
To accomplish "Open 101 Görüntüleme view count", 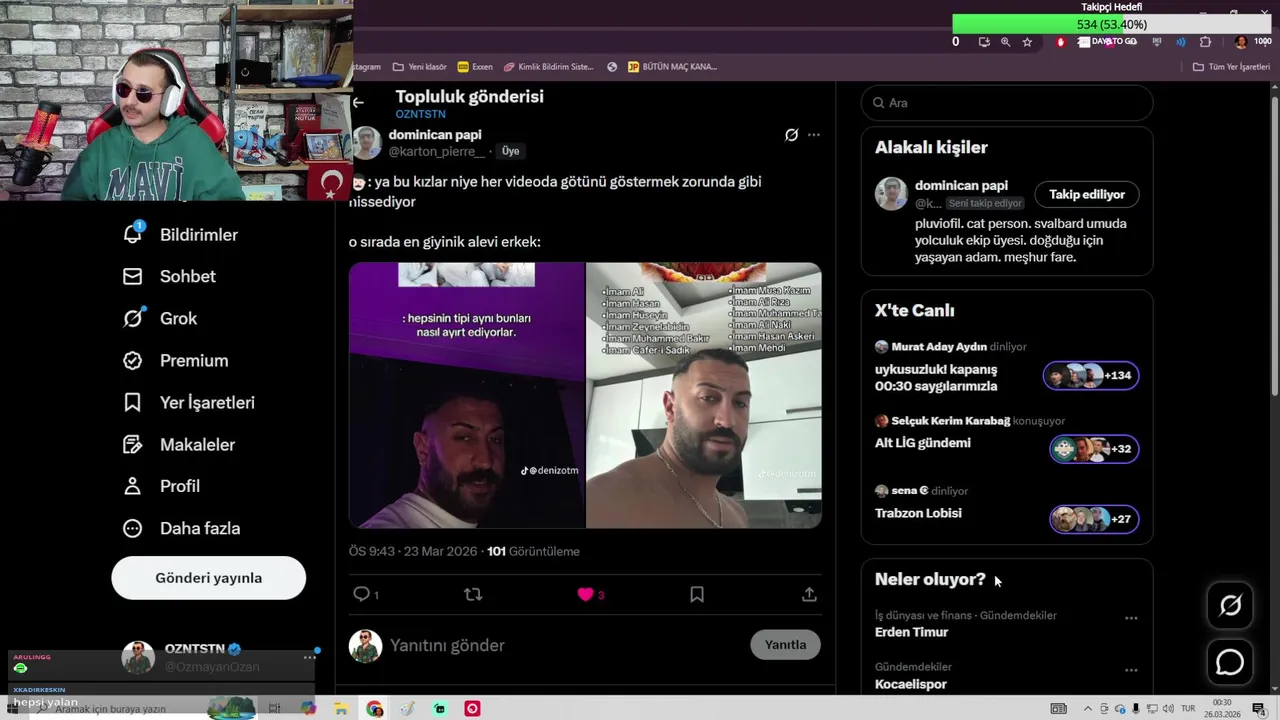I will pos(533,551).
